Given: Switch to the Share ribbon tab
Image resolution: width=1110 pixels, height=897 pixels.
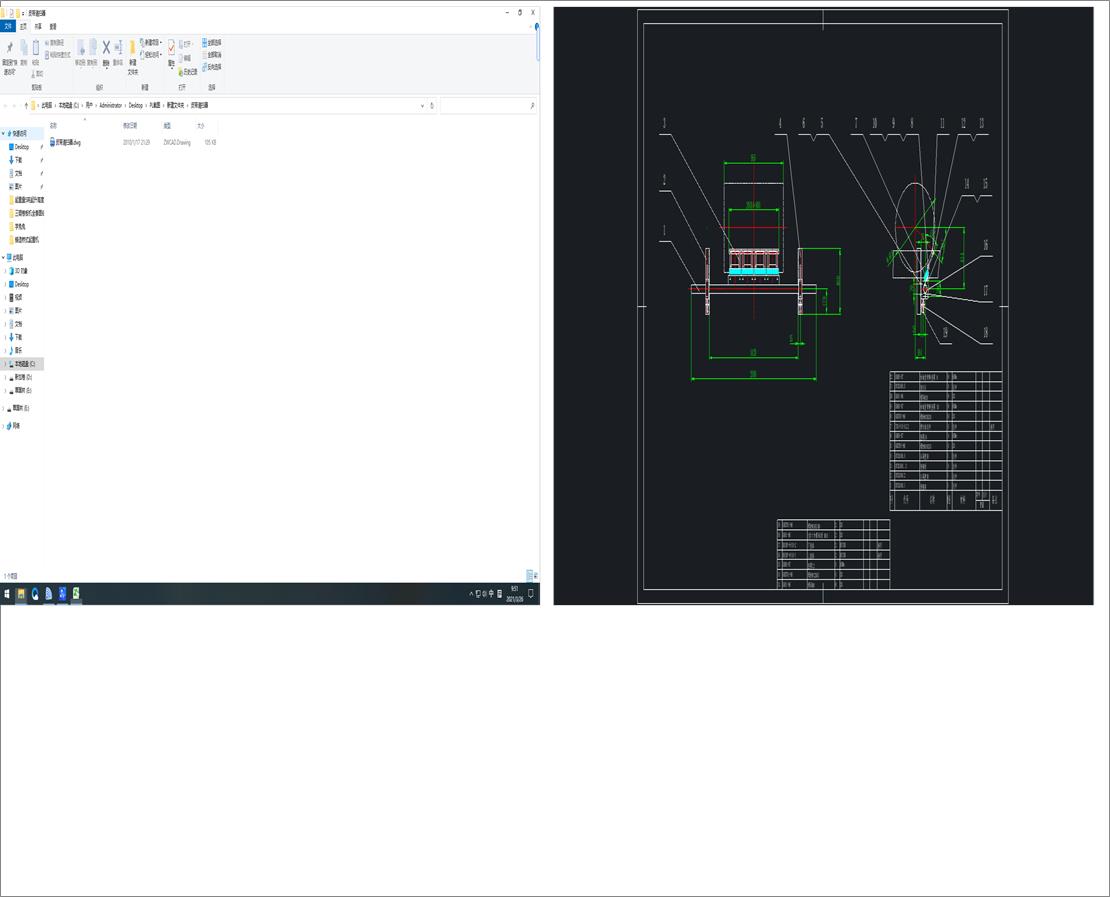Looking at the screenshot, I should pos(38,26).
